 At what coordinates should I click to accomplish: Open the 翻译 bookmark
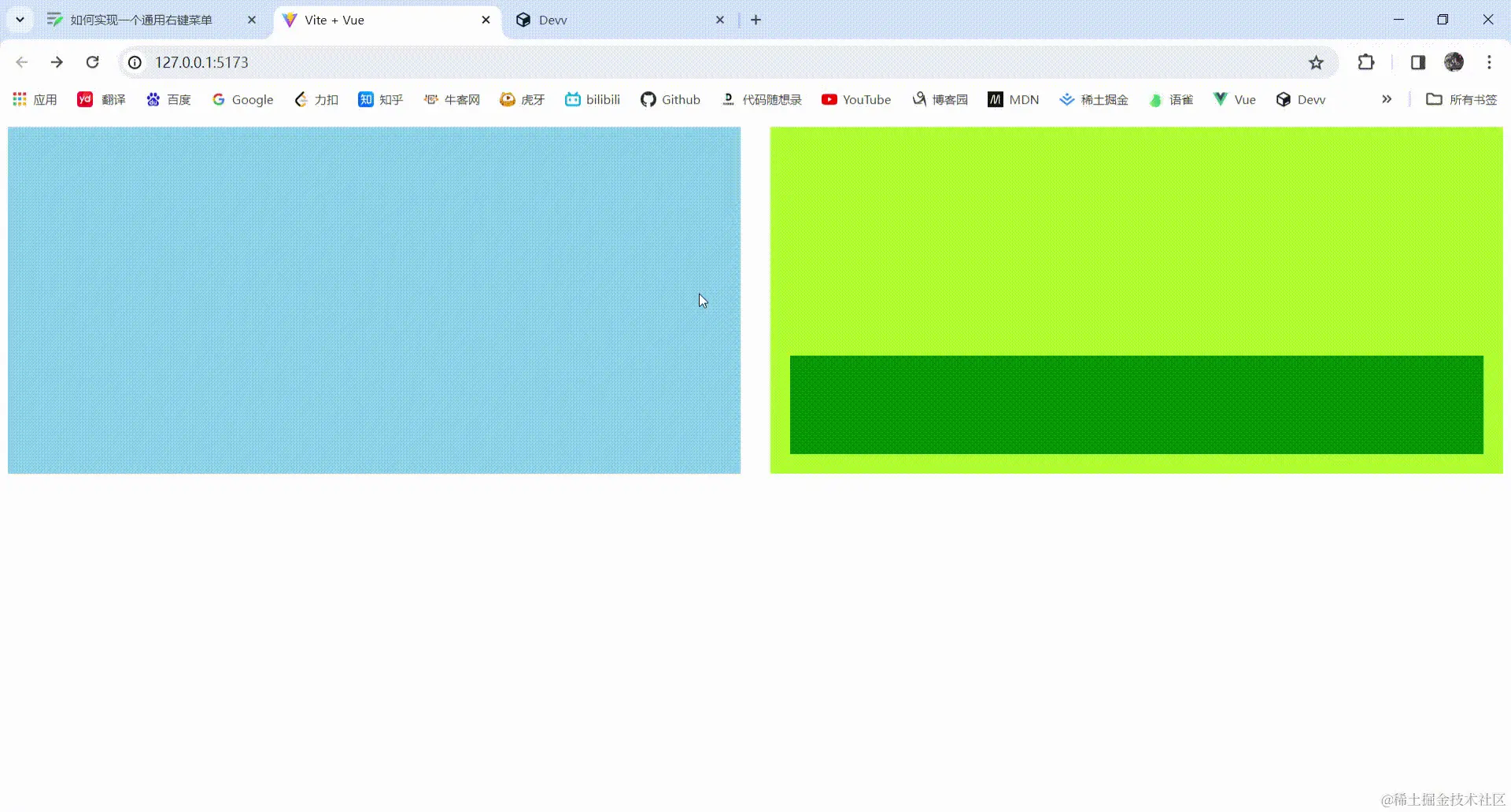point(102,100)
